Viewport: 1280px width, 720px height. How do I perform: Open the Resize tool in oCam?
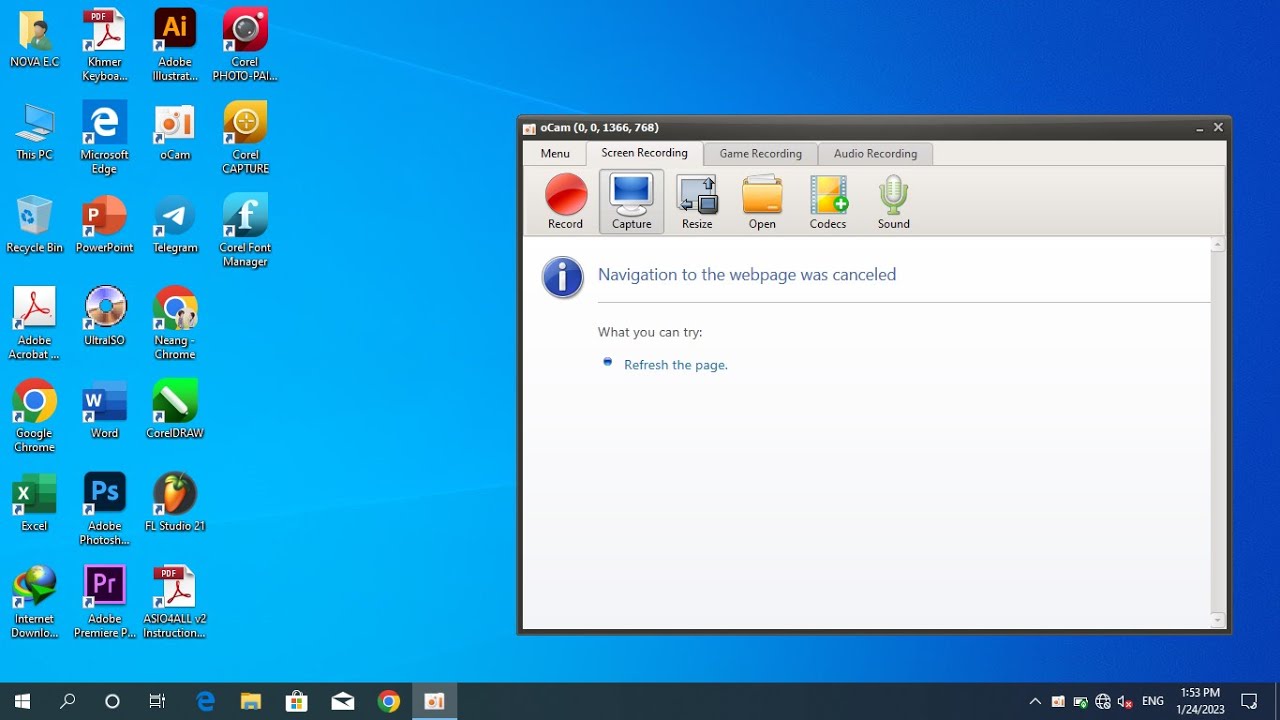coord(697,202)
